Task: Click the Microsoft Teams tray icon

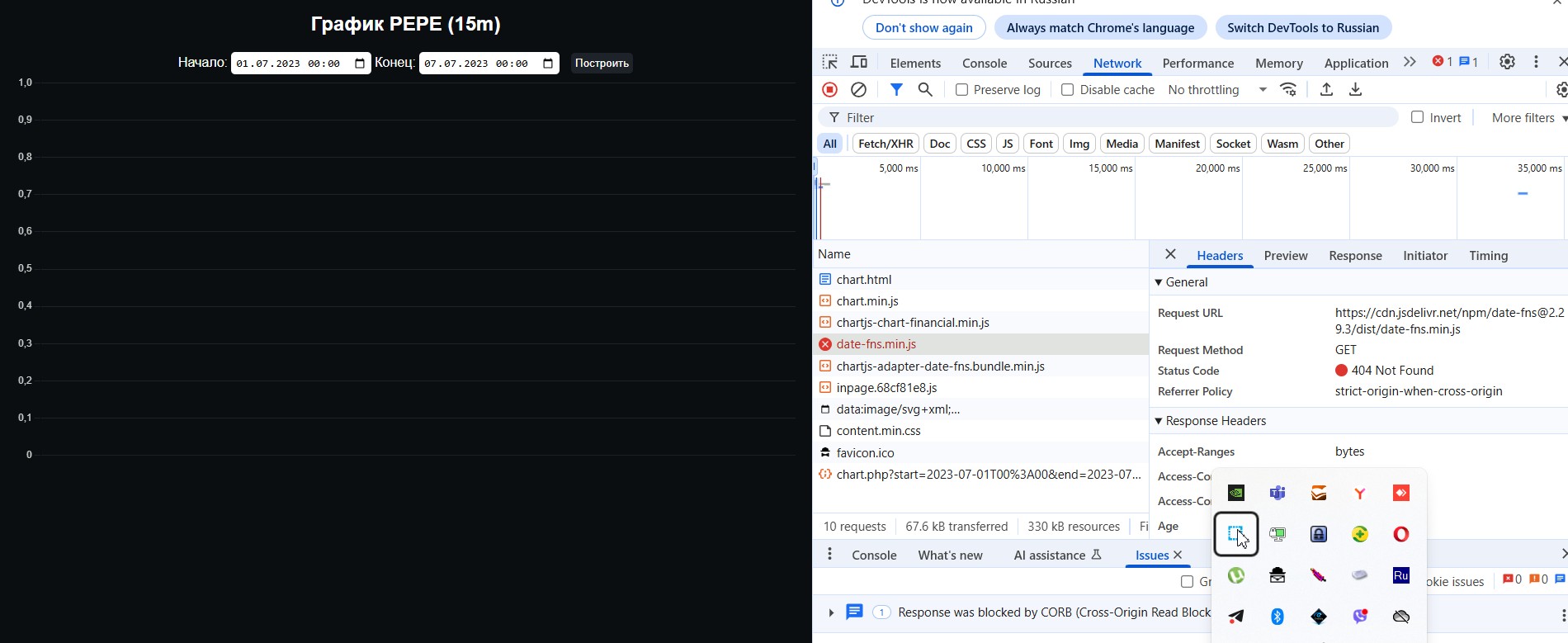Action: [x=1278, y=493]
